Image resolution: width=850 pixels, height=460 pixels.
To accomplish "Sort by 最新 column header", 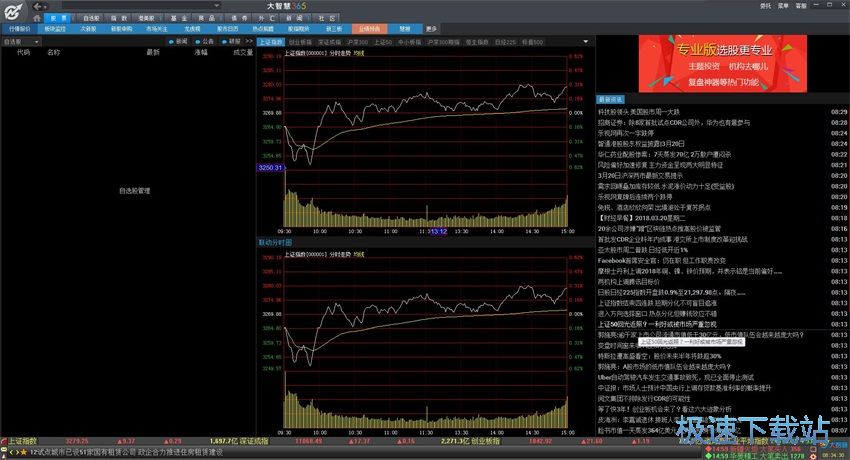I will 153,53.
